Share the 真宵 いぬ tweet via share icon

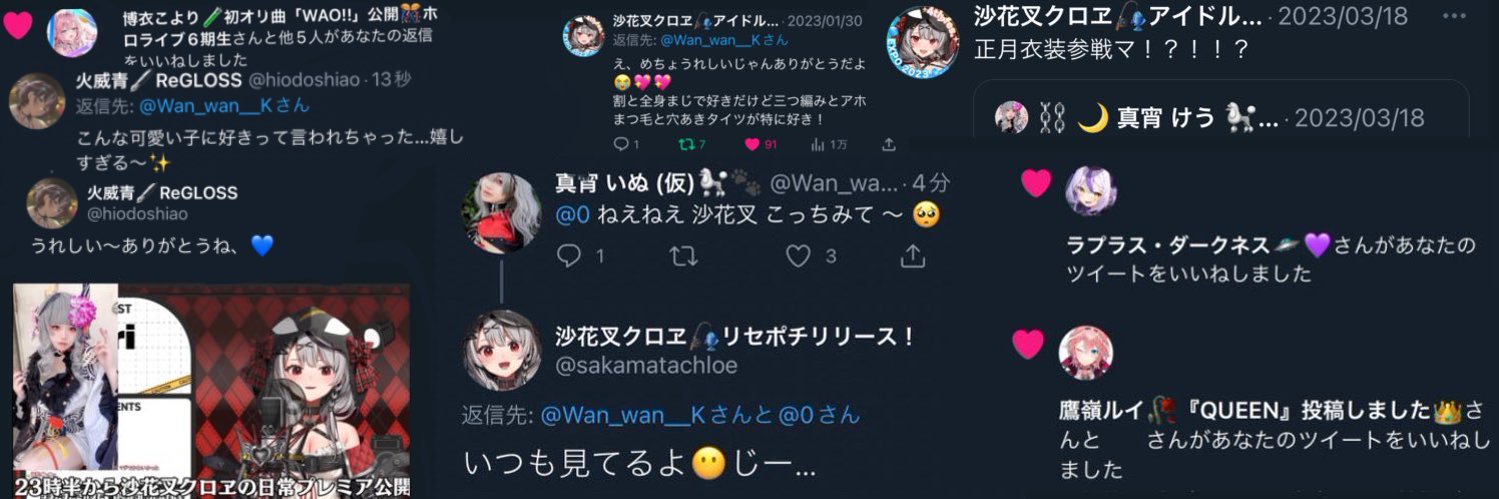(912, 257)
